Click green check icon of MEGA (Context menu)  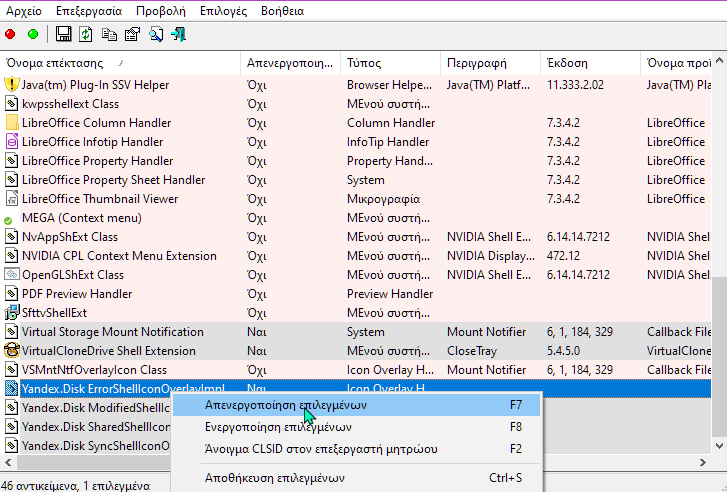pyautogui.click(x=8, y=221)
